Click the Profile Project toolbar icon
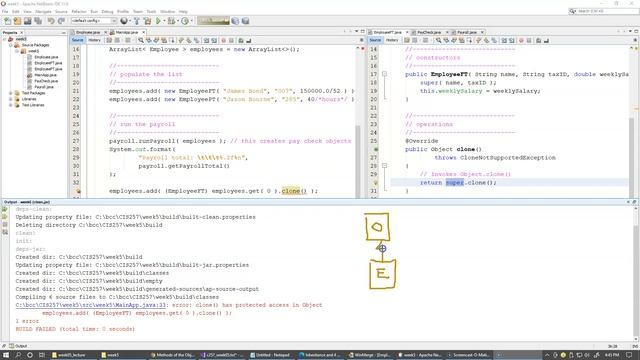 [x=185, y=21]
